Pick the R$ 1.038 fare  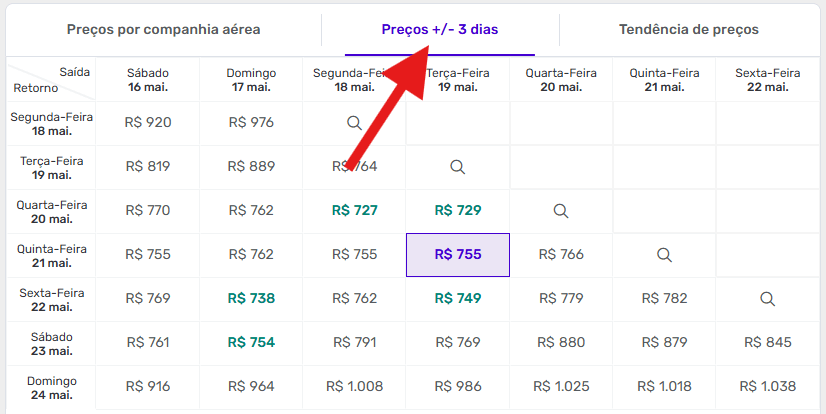(x=768, y=386)
